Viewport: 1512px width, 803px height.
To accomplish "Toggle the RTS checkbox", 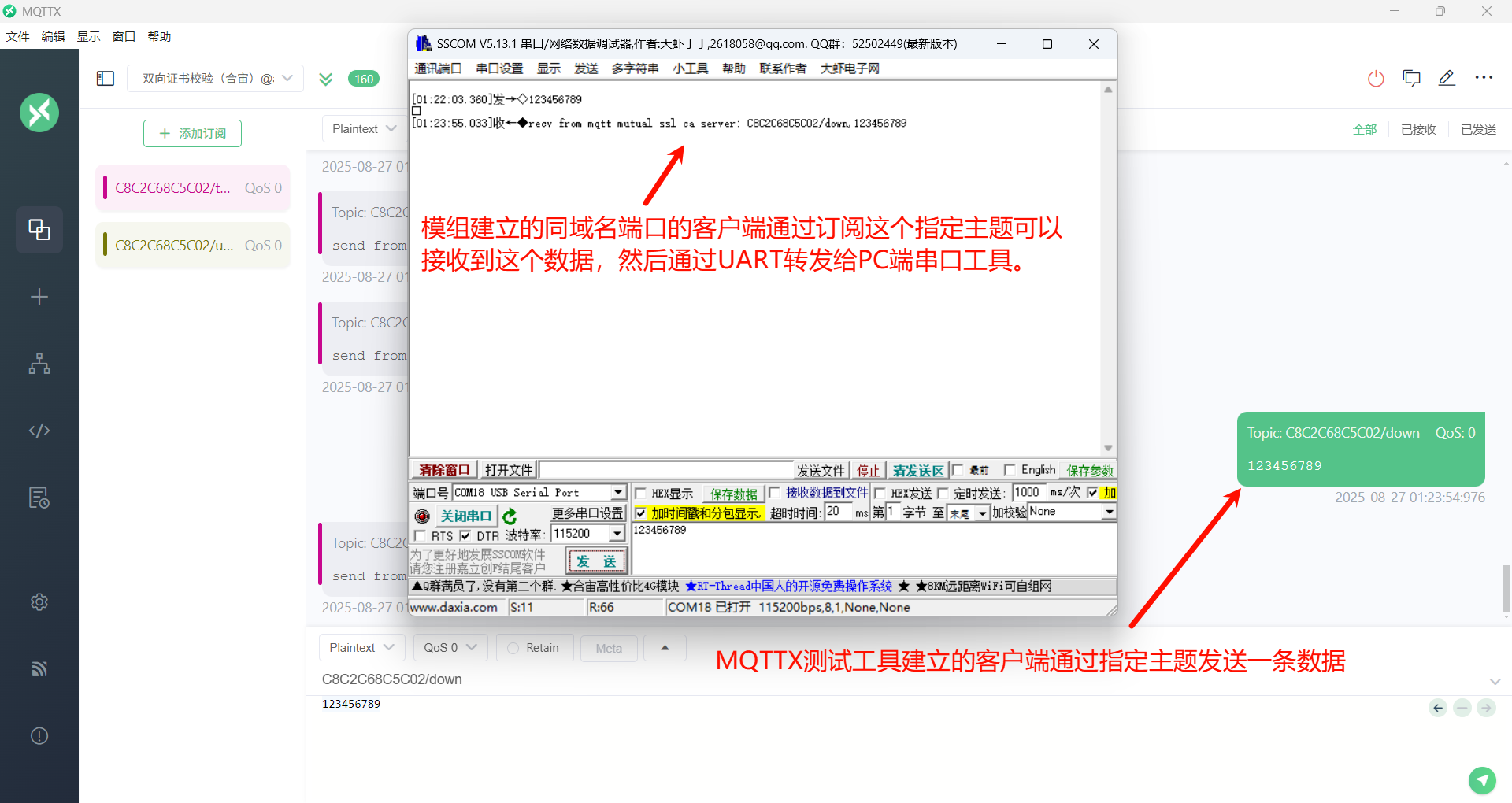I will (420, 535).
